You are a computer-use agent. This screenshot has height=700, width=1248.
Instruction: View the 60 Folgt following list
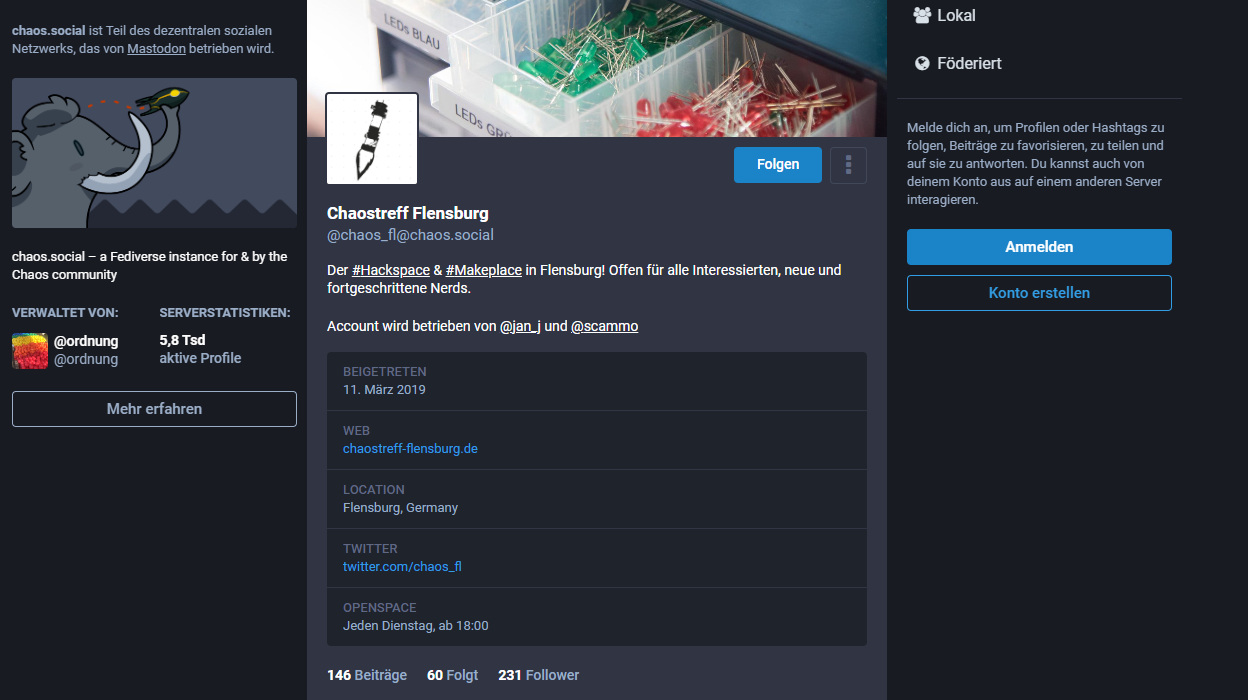point(452,675)
